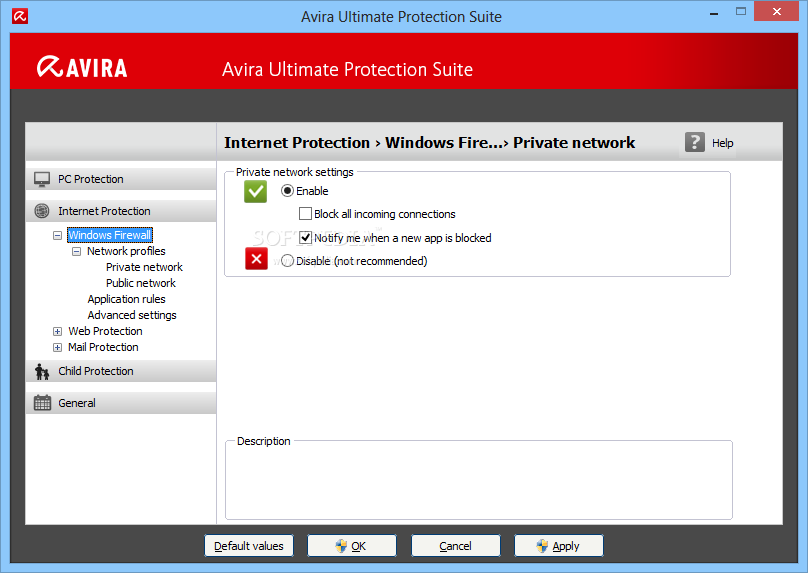Select Private network tree item

pos(144,267)
